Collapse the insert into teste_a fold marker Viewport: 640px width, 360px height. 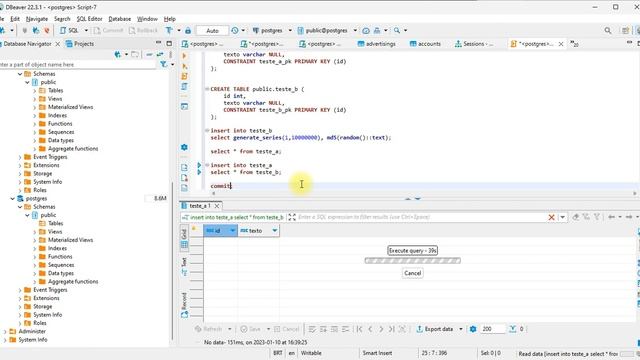[207, 165]
